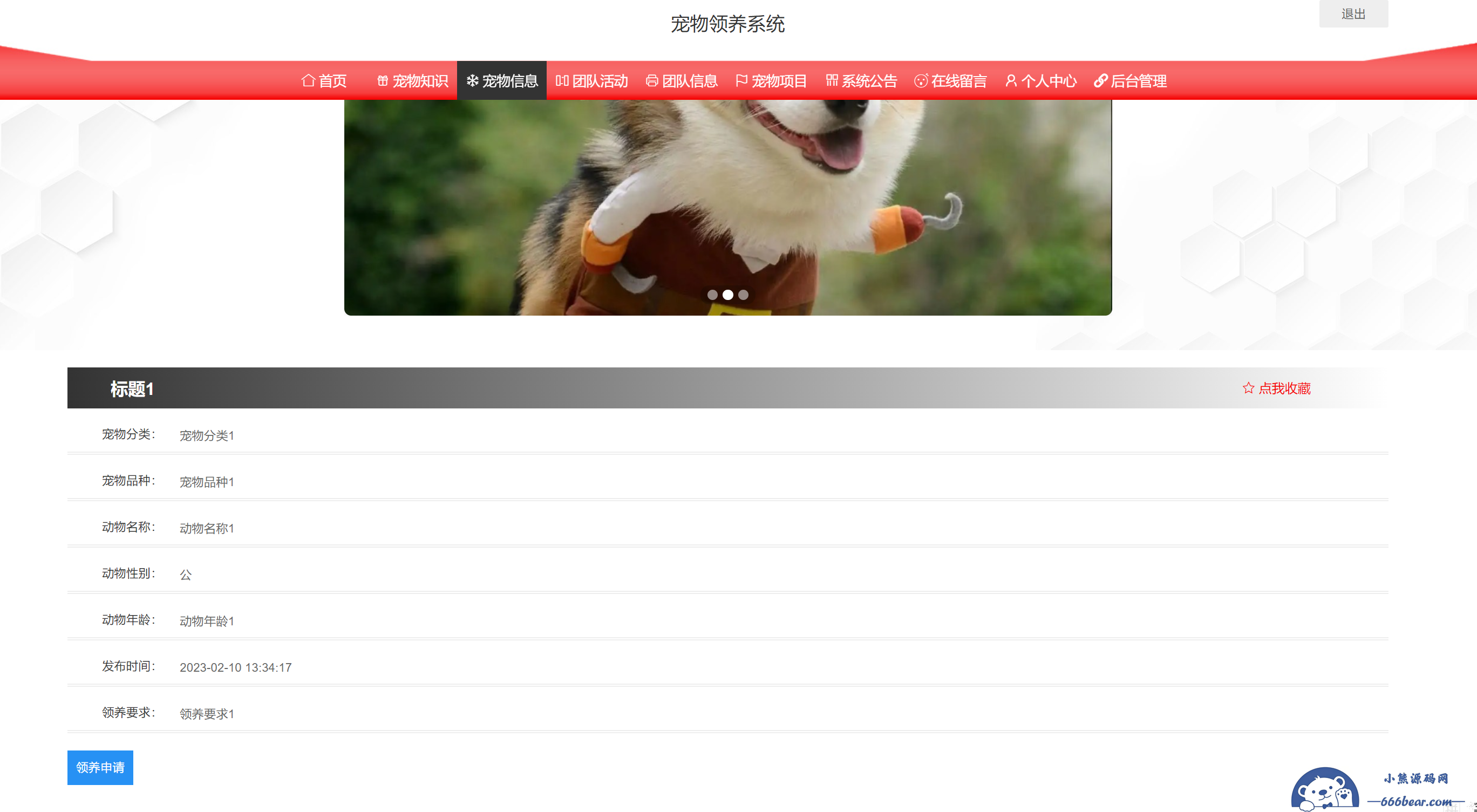Click the 领养要求: field label
Image resolution: width=1477 pixels, height=812 pixels.
pyautogui.click(x=128, y=713)
